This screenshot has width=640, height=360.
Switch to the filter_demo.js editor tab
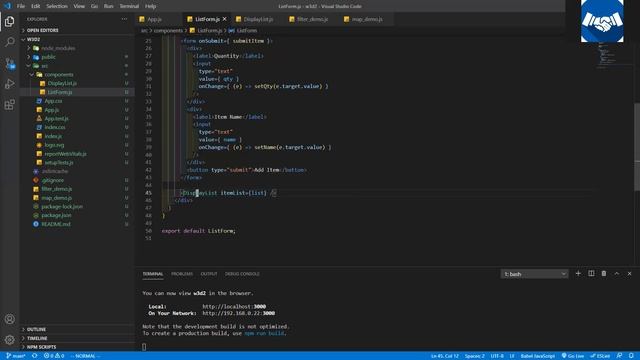[x=312, y=19]
